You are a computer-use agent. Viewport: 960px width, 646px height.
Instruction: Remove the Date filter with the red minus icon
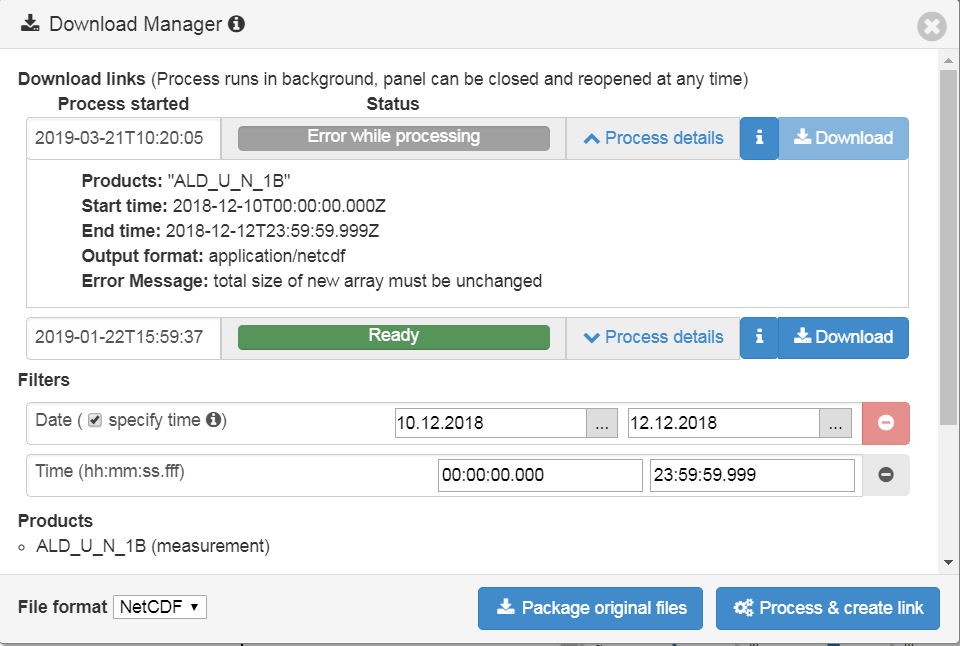click(x=885, y=422)
